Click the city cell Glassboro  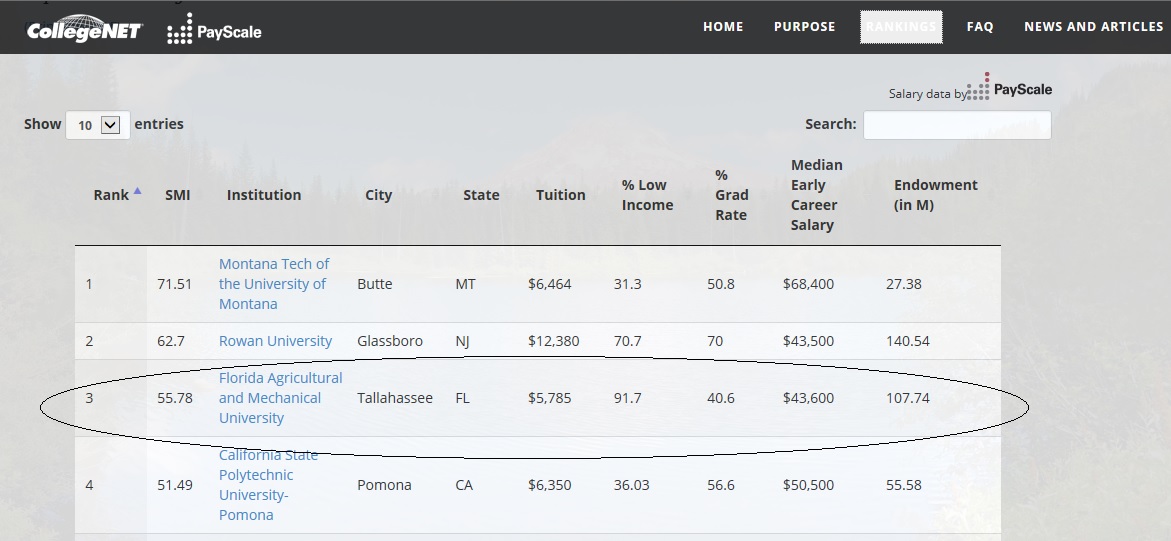[390, 341]
